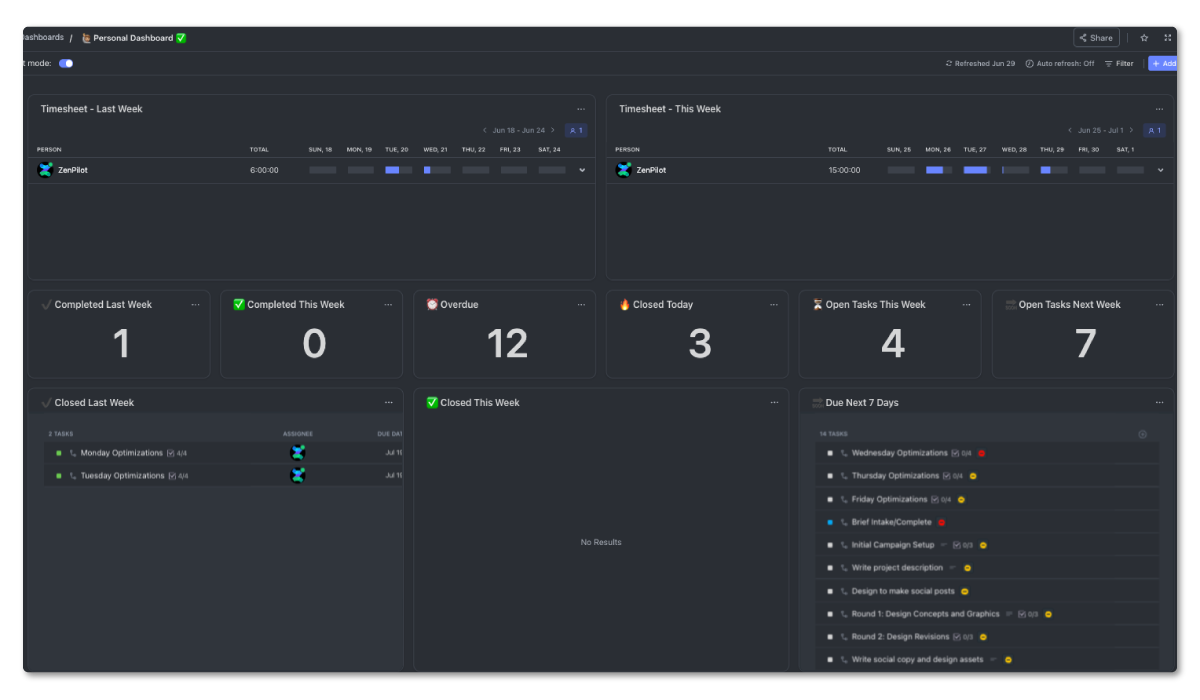This screenshot has height=700, width=1200.
Task: Click the Share button
Action: (1096, 37)
